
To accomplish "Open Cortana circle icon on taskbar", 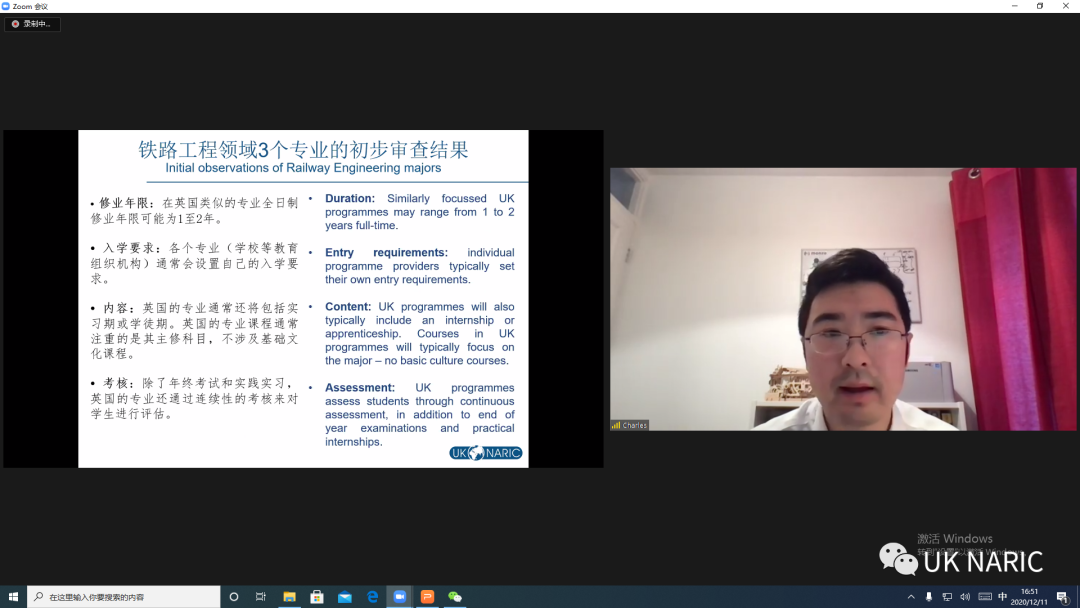I will pyautogui.click(x=234, y=597).
